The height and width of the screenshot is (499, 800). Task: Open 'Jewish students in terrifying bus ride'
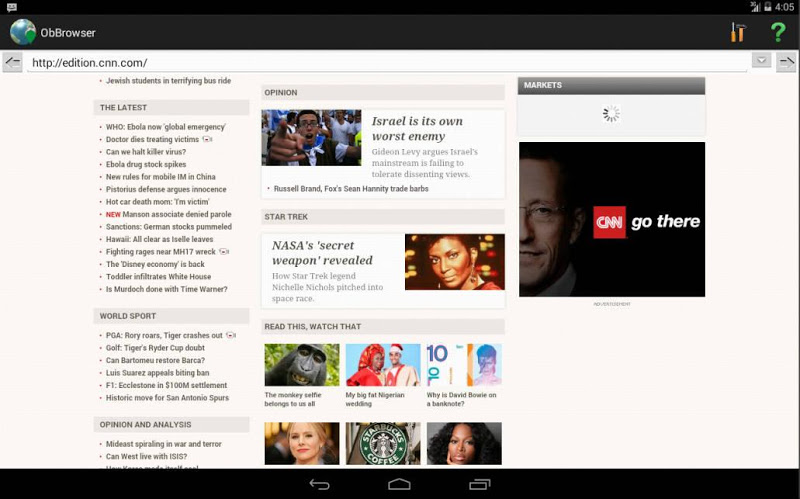tap(168, 81)
